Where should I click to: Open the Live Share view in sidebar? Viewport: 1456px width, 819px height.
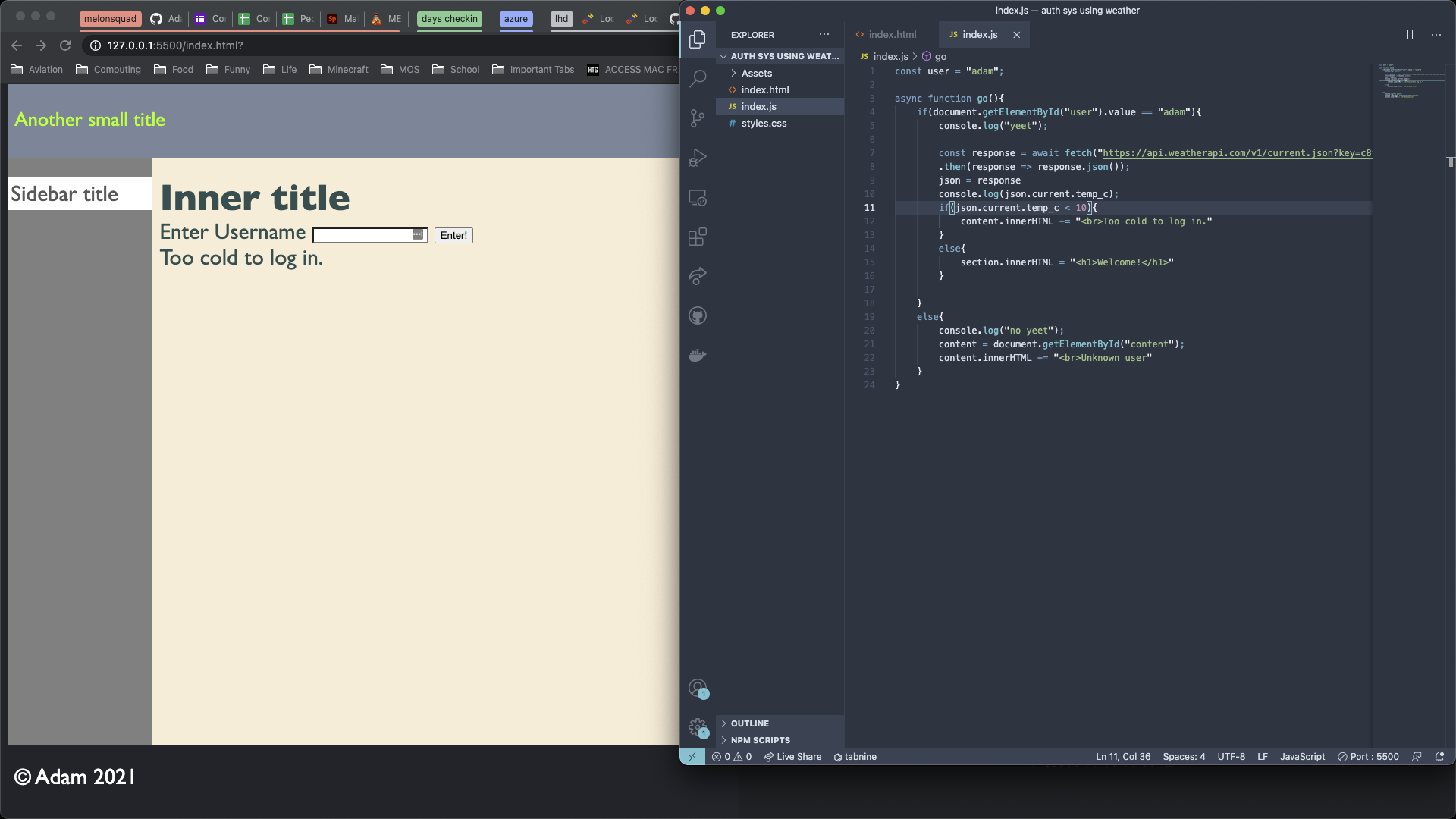(697, 276)
